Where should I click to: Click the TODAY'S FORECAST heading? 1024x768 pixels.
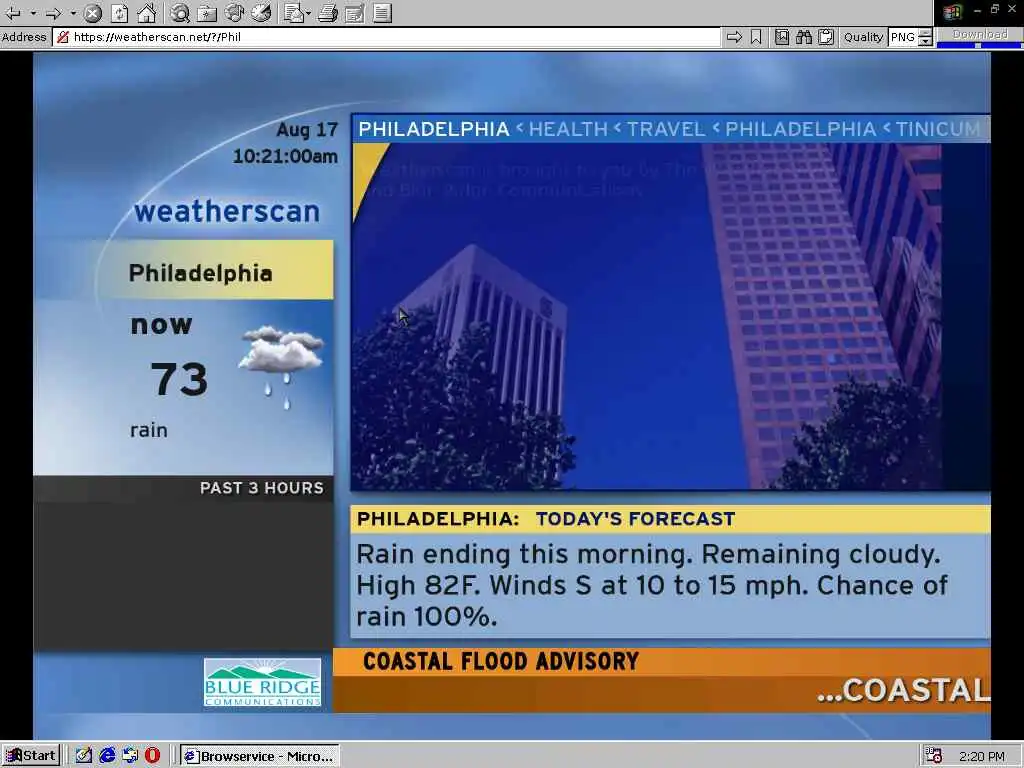(635, 519)
